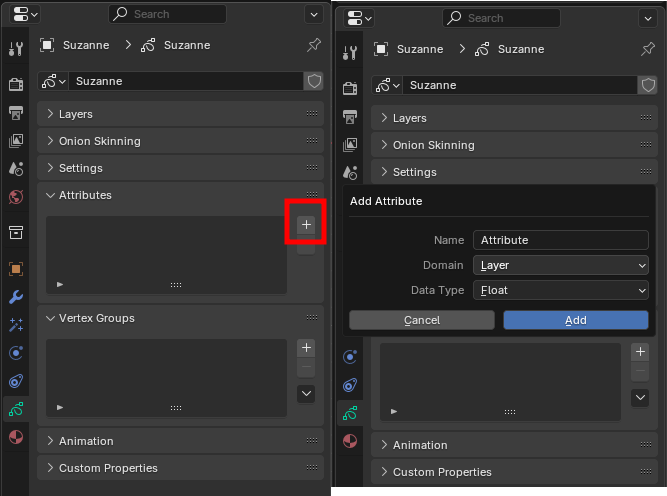The width and height of the screenshot is (667, 496).
Task: Open Render properties tab in right panel
Action: (350, 88)
